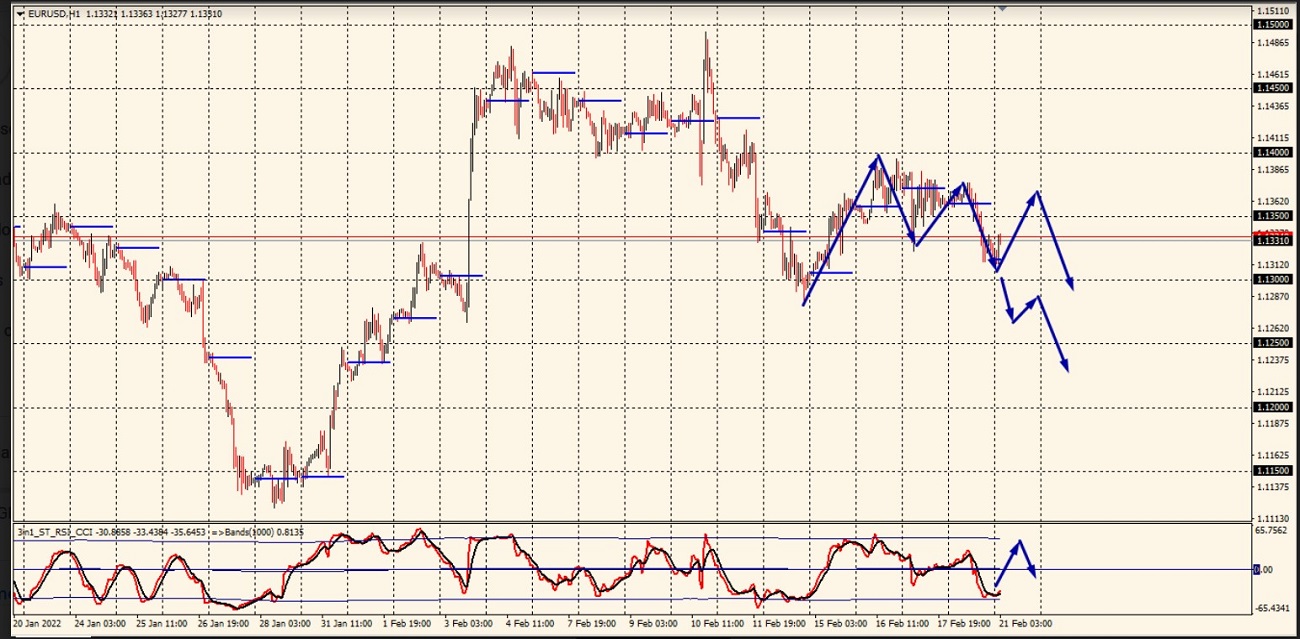Select the 1.14000 level price label
The width and height of the screenshot is (1300, 639).
point(1272,152)
